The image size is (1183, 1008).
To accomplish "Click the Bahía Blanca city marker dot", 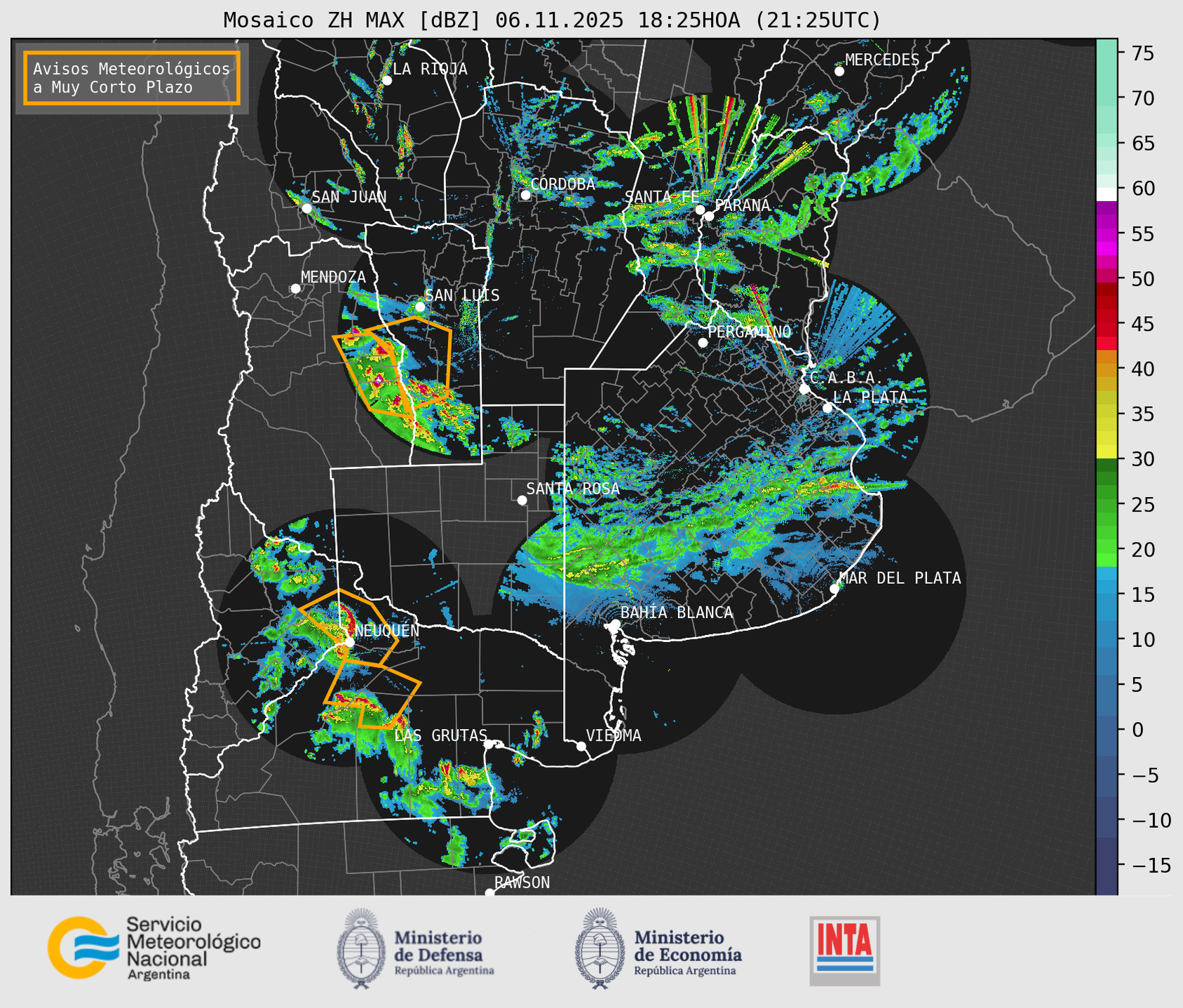I will pyautogui.click(x=615, y=624).
